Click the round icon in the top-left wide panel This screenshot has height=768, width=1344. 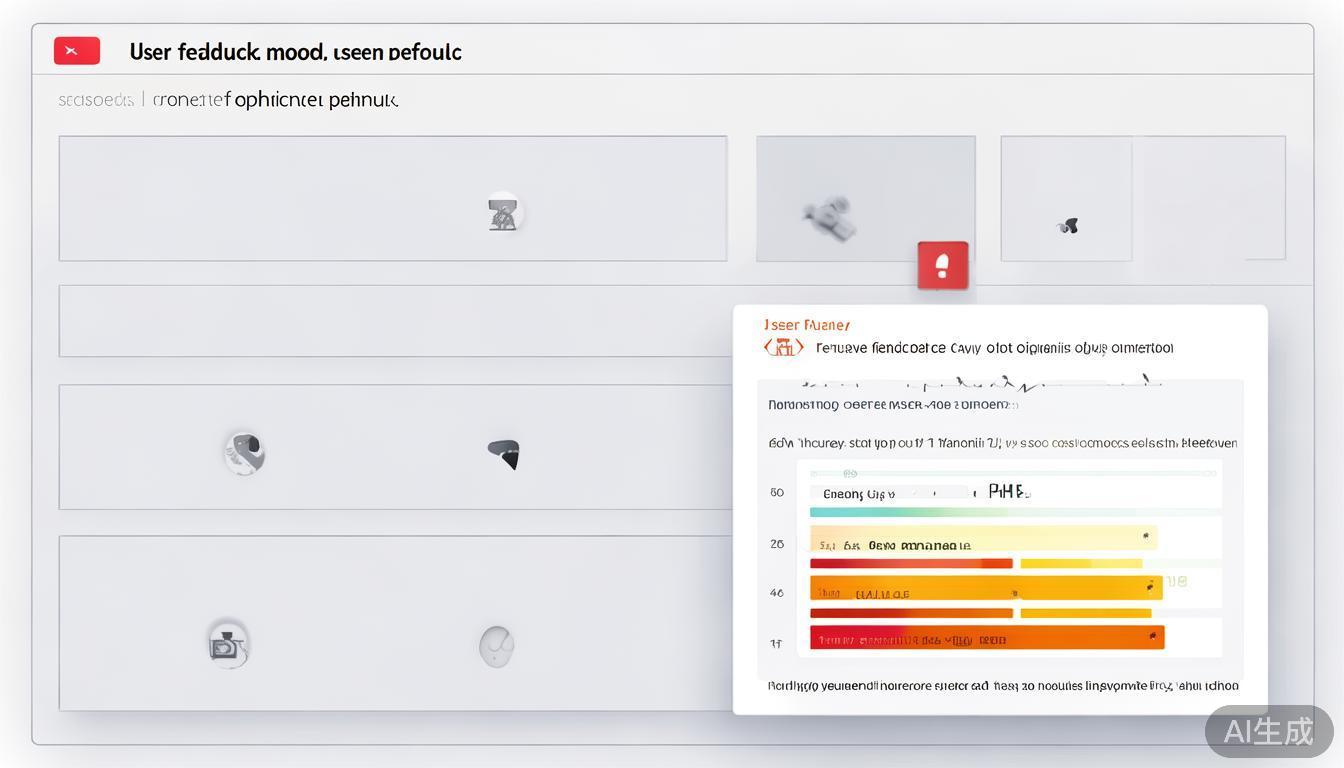click(503, 212)
